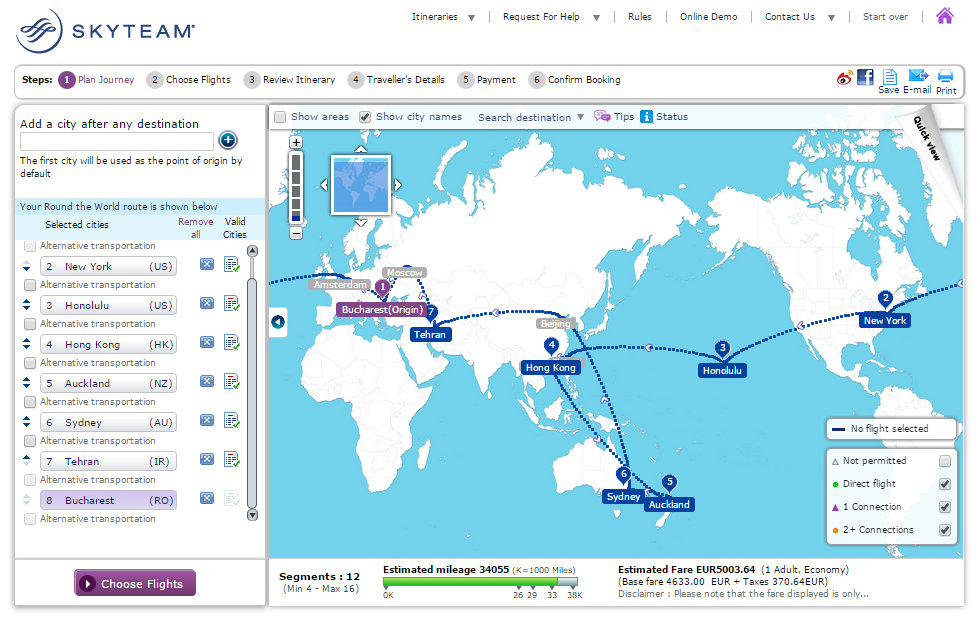Click the blue plus add-city button
Screen dimensions: 978x623
(228, 140)
